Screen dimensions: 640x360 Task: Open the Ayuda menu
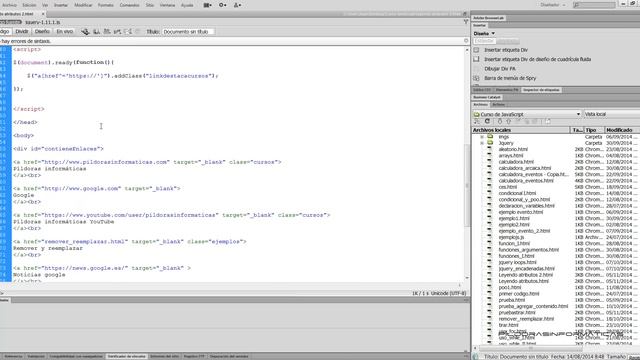point(187,5)
